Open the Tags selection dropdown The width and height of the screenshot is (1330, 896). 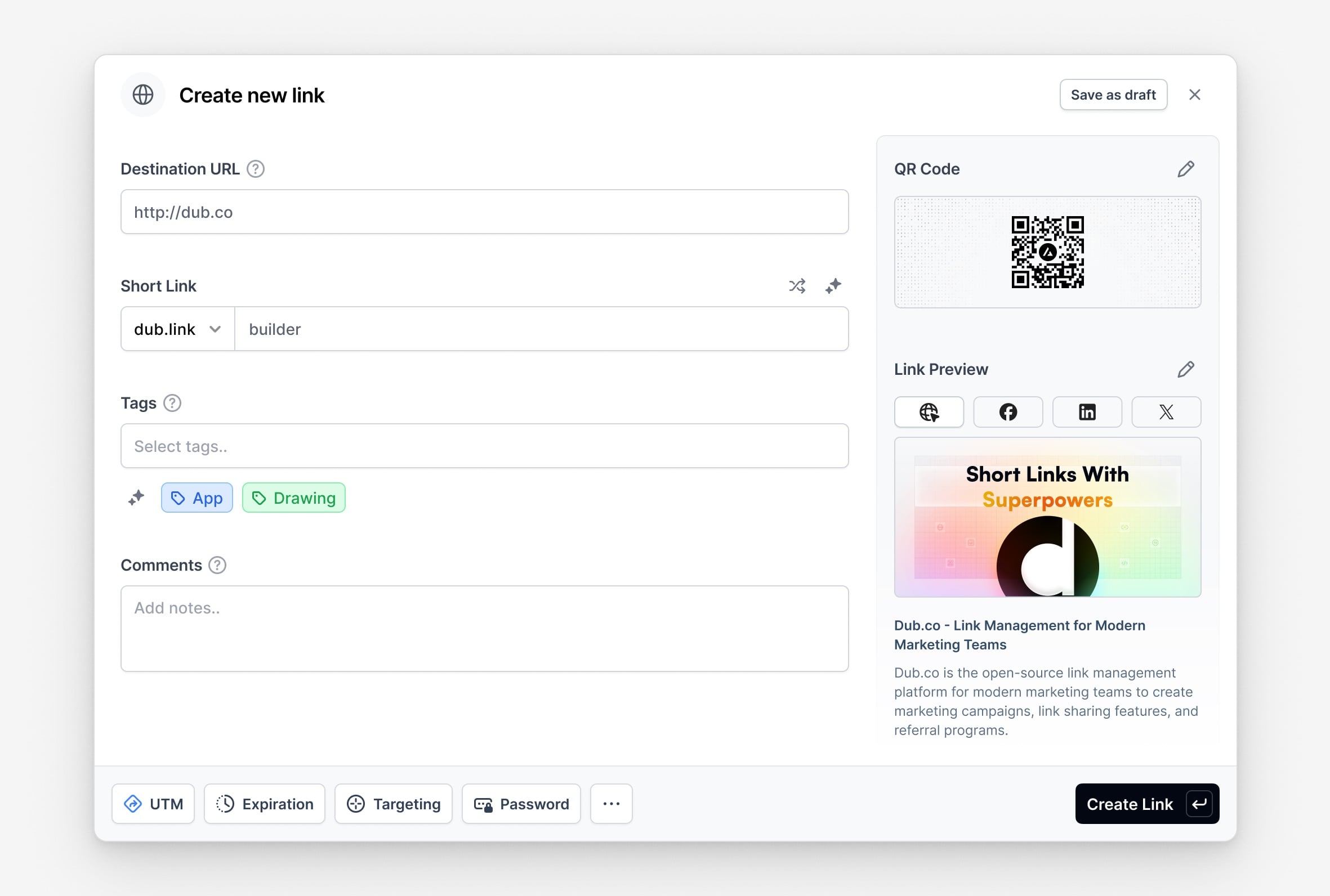[x=484, y=446]
